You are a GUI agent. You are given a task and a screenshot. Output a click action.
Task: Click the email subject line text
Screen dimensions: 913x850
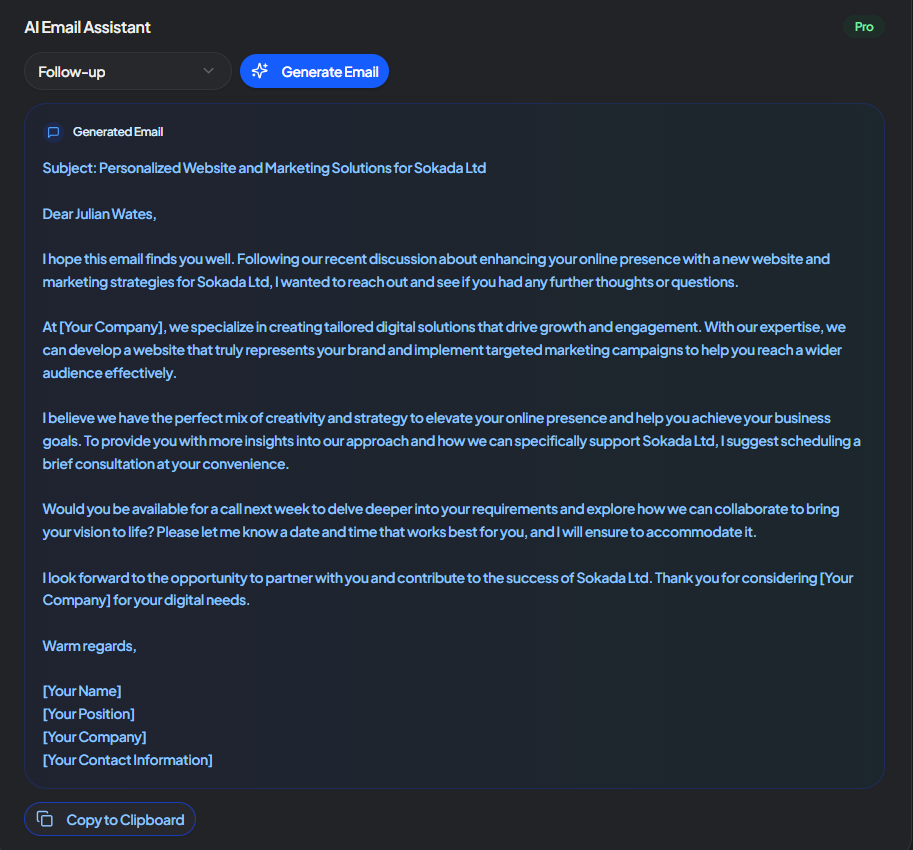pyautogui.click(x=264, y=168)
